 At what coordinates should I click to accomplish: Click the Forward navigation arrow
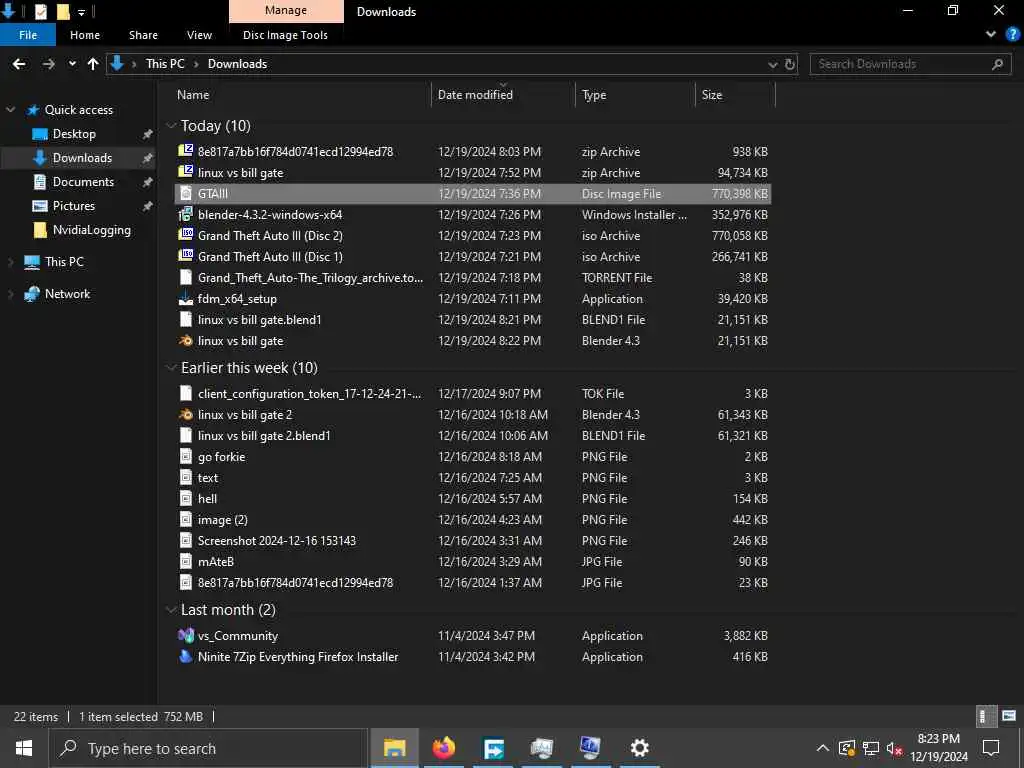(x=48, y=64)
